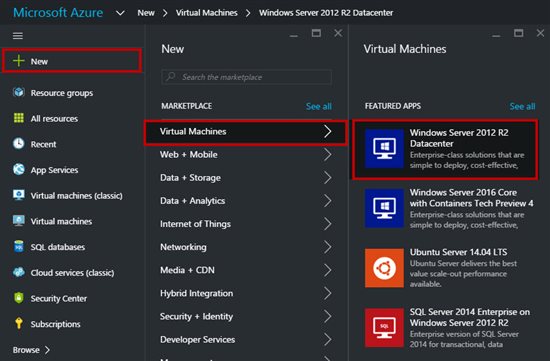Open Resource groups in sidebar
The width and height of the screenshot is (550, 361).
(62, 93)
